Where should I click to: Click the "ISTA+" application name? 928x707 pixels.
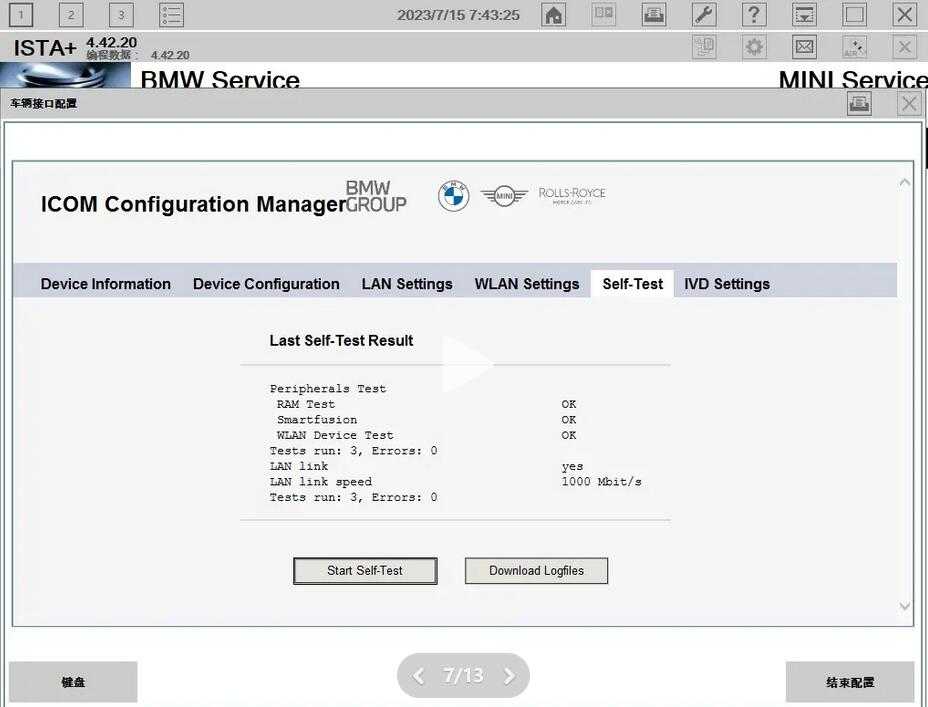click(45, 48)
